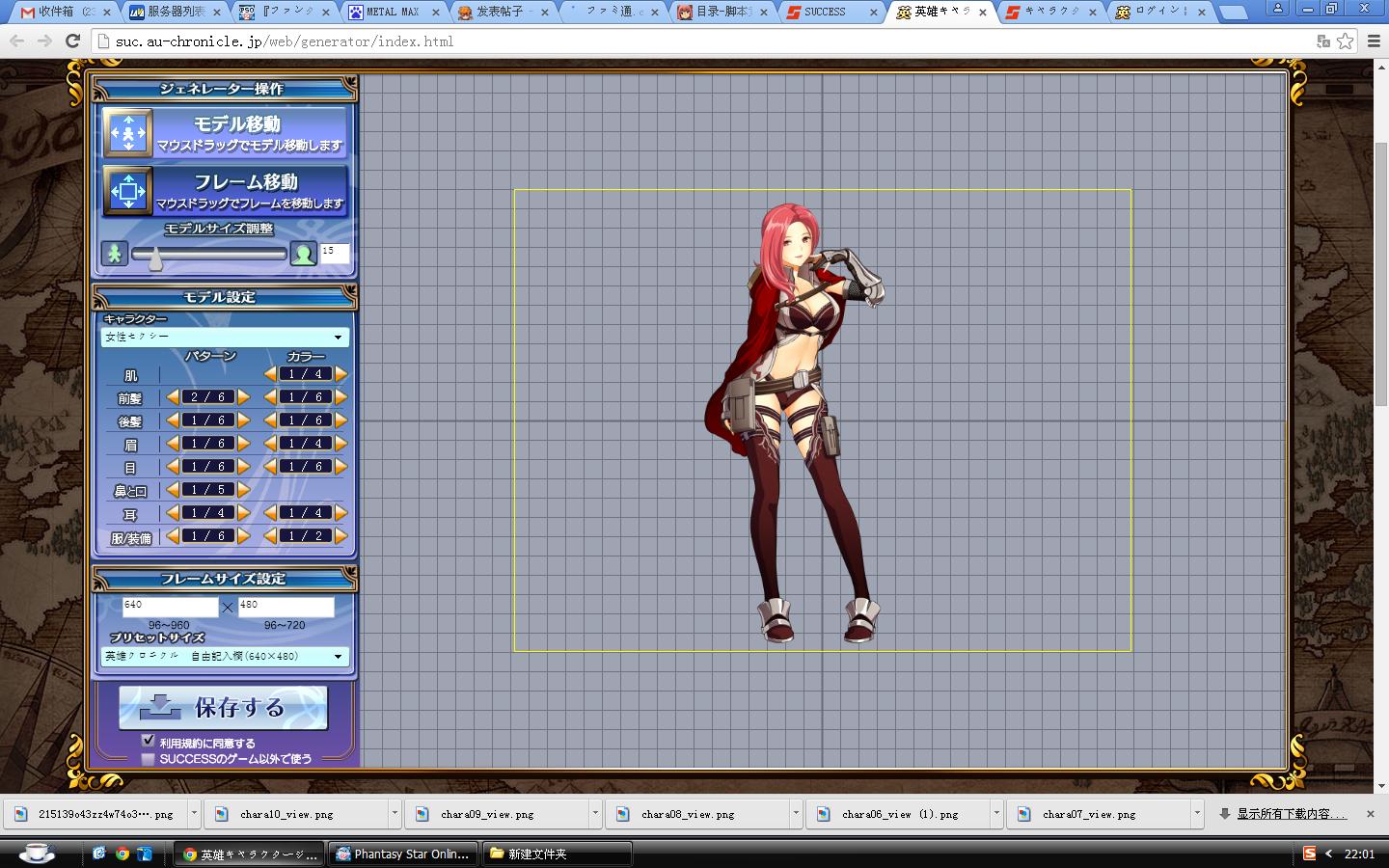Click next arrow for 眉 pattern

[x=243, y=444]
